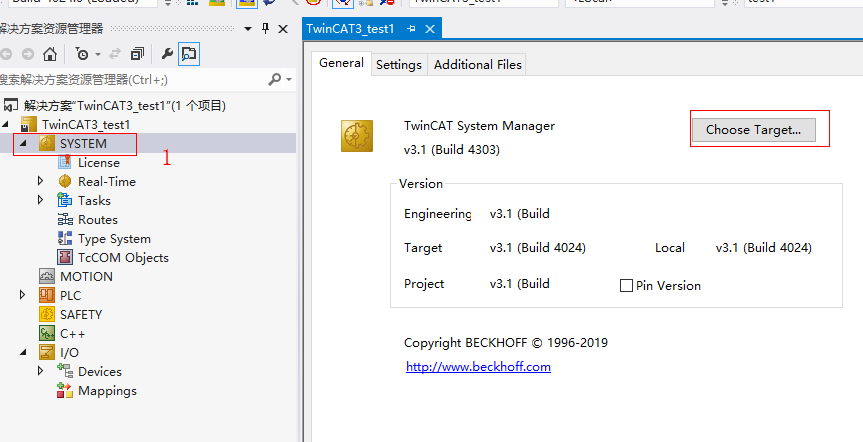Click the Forward arrow in Solution Explorer toolbar
This screenshot has width=863, height=442.
28,54
